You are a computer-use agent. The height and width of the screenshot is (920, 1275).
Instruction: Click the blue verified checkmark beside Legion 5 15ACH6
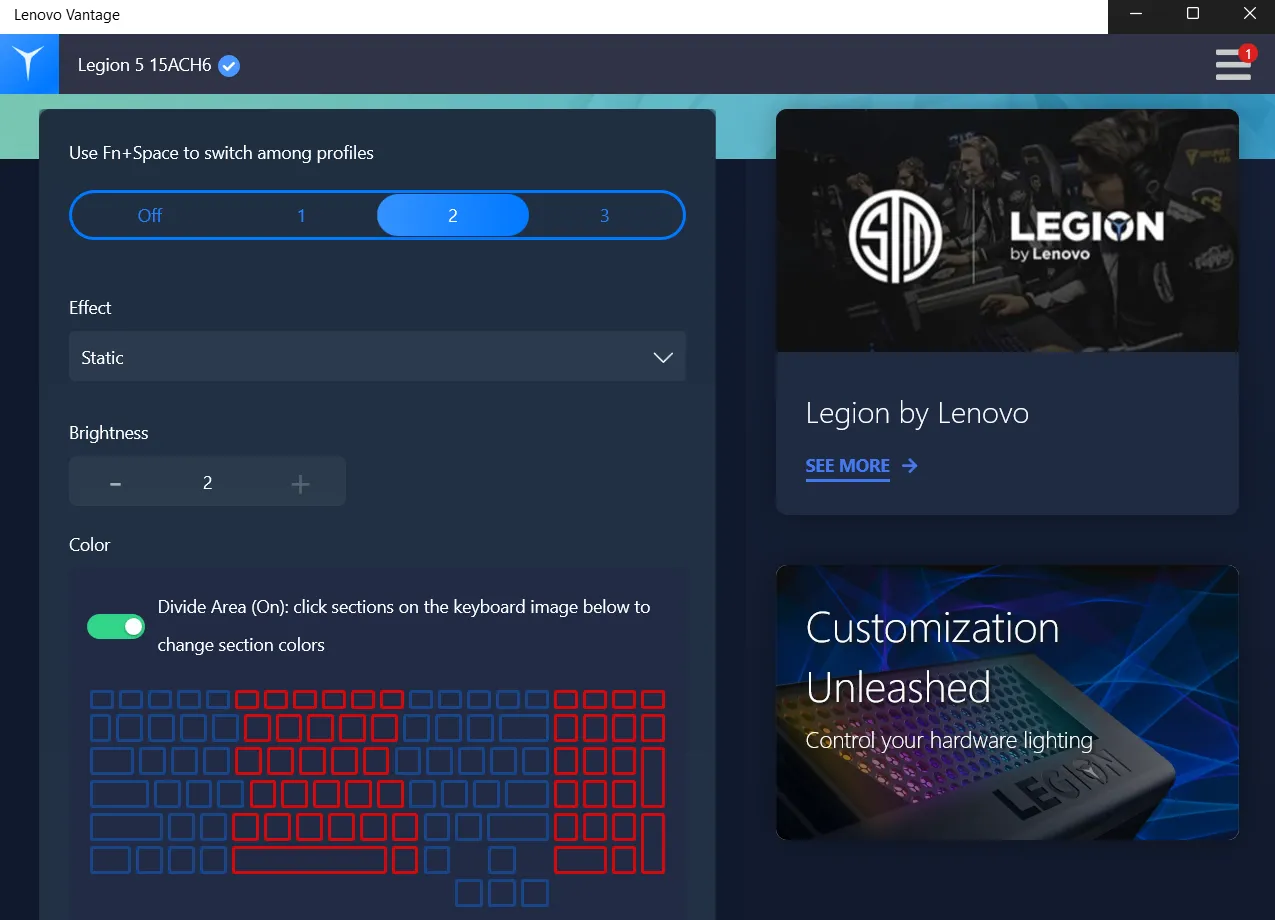point(229,66)
